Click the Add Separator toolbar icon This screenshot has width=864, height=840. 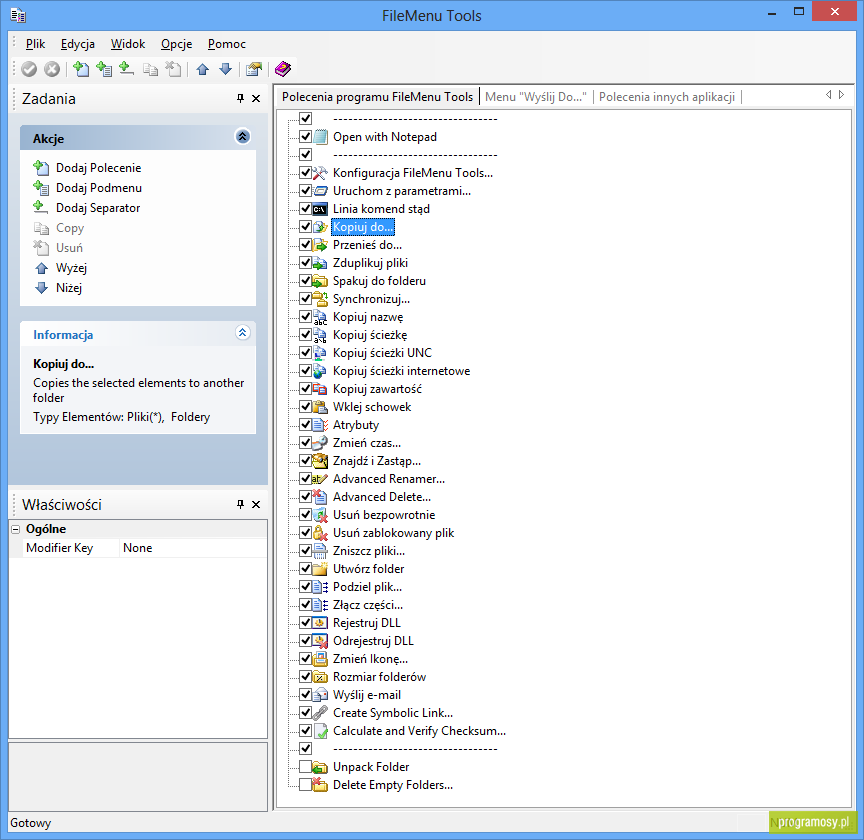coord(127,69)
